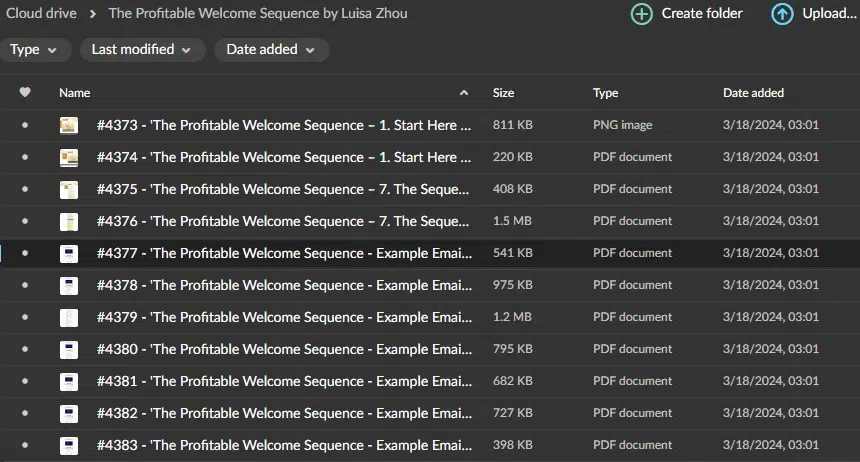Image resolution: width=860 pixels, height=462 pixels.
Task: Click file icon of #4381 PDF
Action: point(69,381)
